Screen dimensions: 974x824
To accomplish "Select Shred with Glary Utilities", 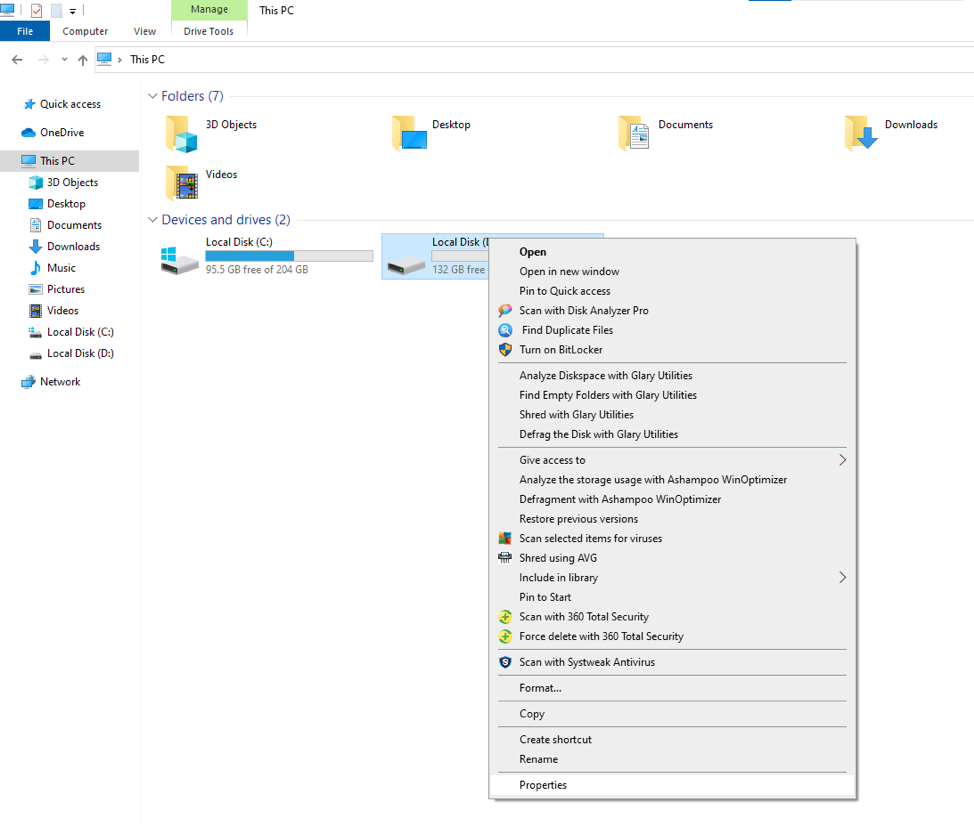I will tap(672, 415).
